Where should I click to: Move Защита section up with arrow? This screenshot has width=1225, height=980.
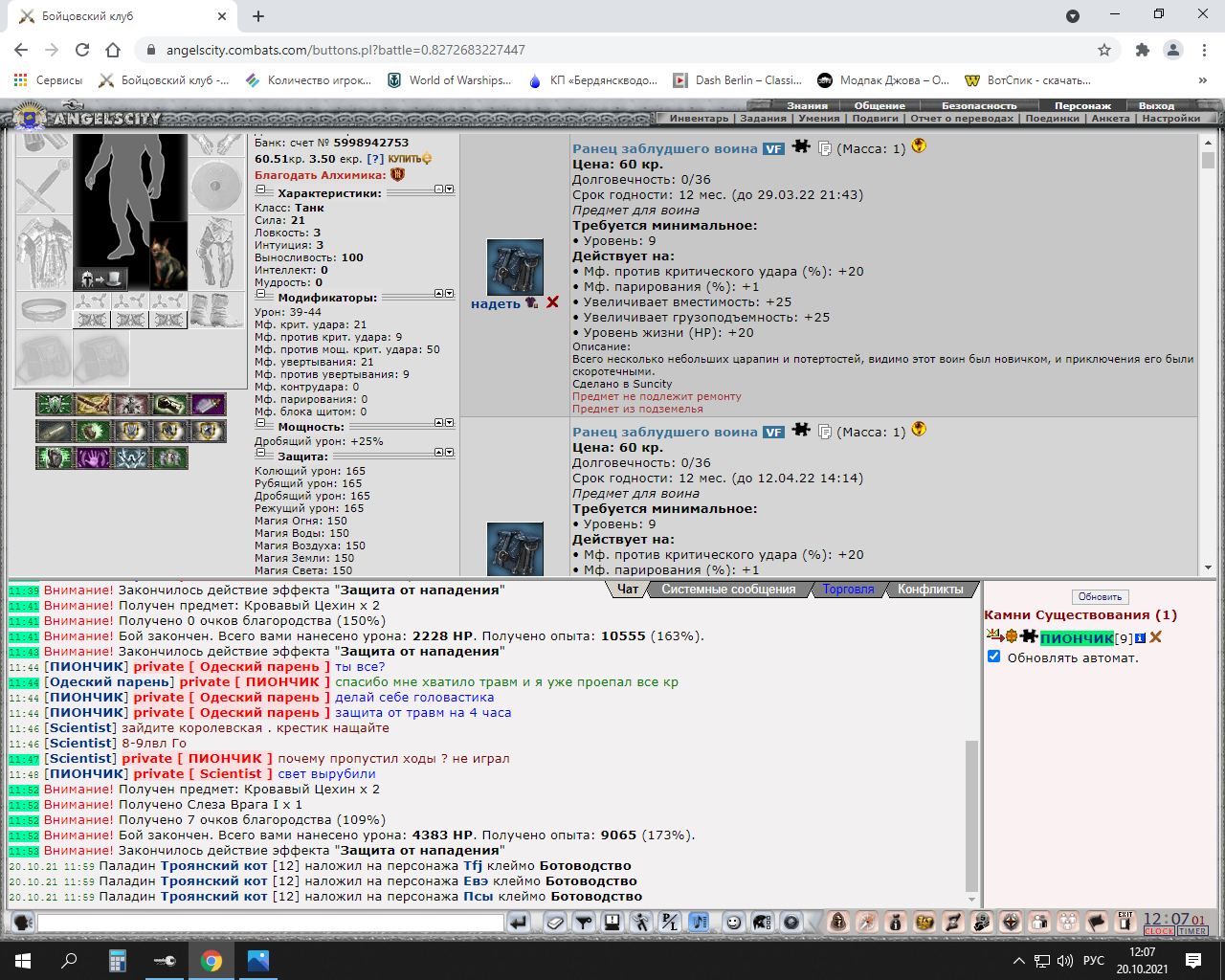(439, 453)
